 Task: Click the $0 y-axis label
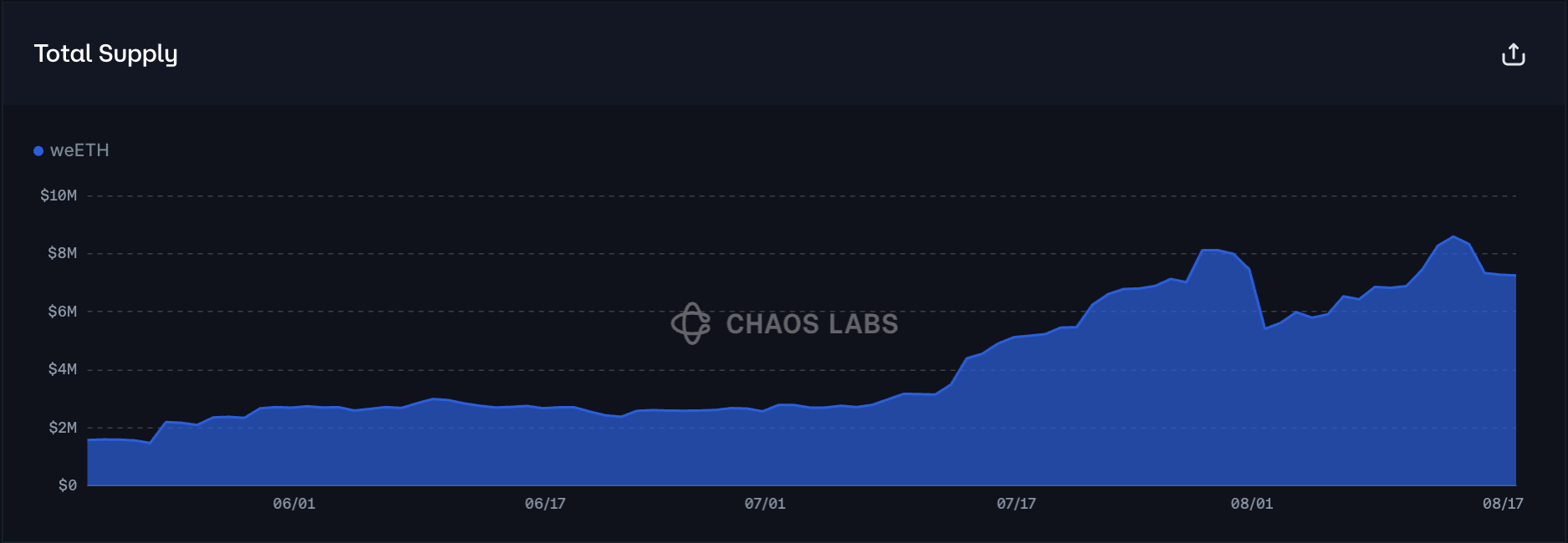[68, 485]
